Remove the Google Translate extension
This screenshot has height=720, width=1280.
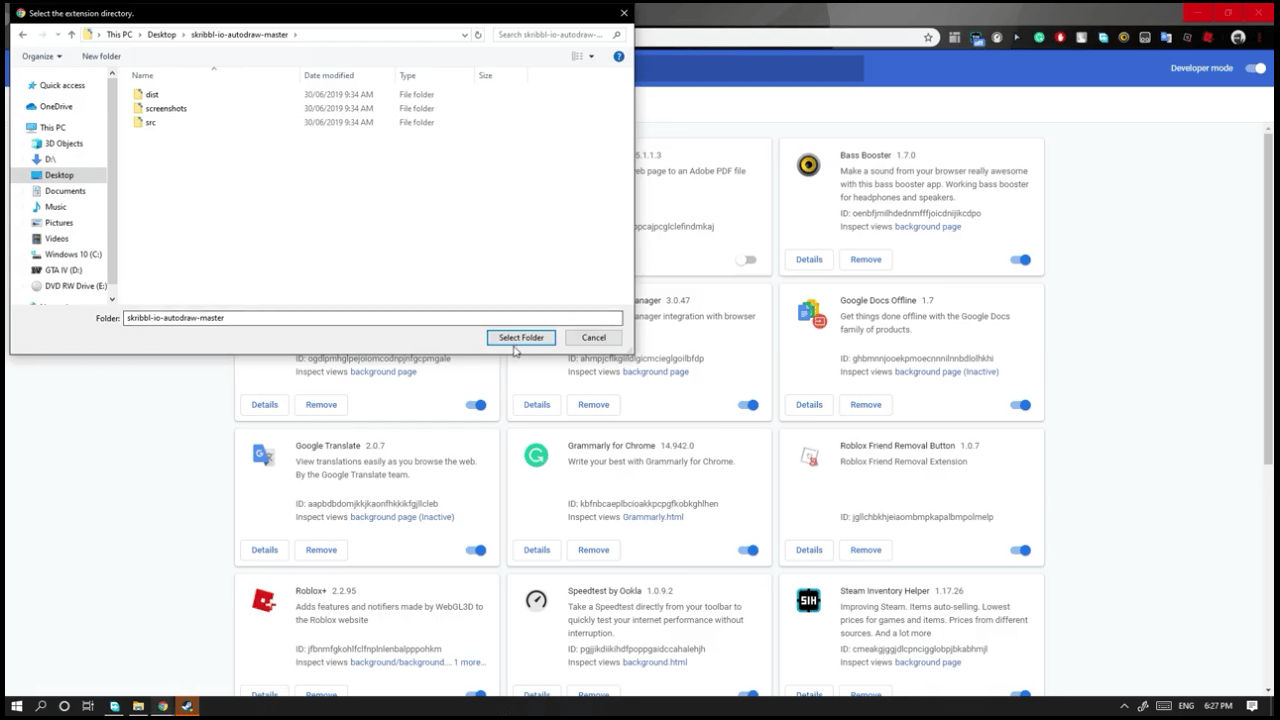pos(321,550)
